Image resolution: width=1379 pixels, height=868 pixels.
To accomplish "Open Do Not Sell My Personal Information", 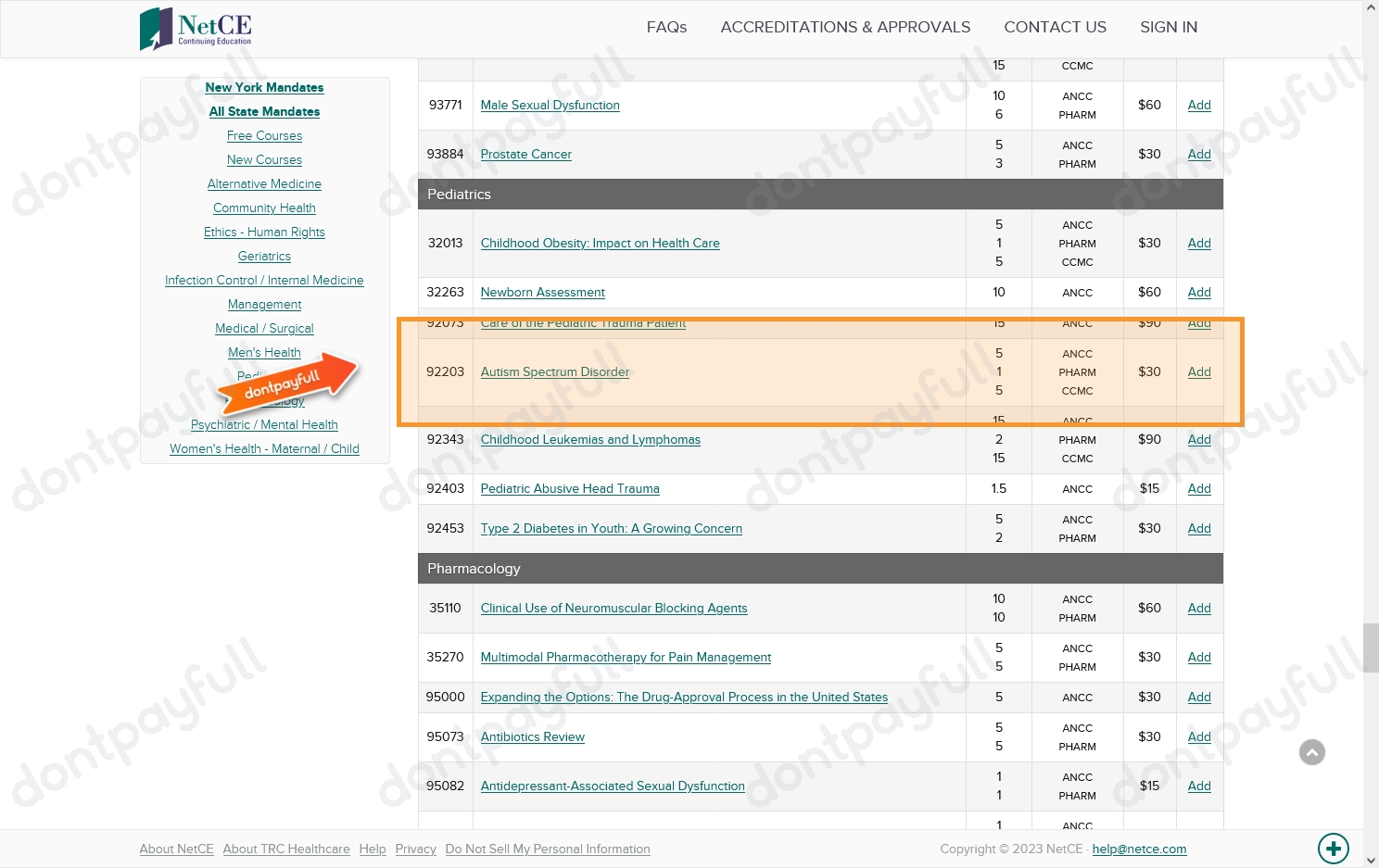I will click(x=548, y=849).
